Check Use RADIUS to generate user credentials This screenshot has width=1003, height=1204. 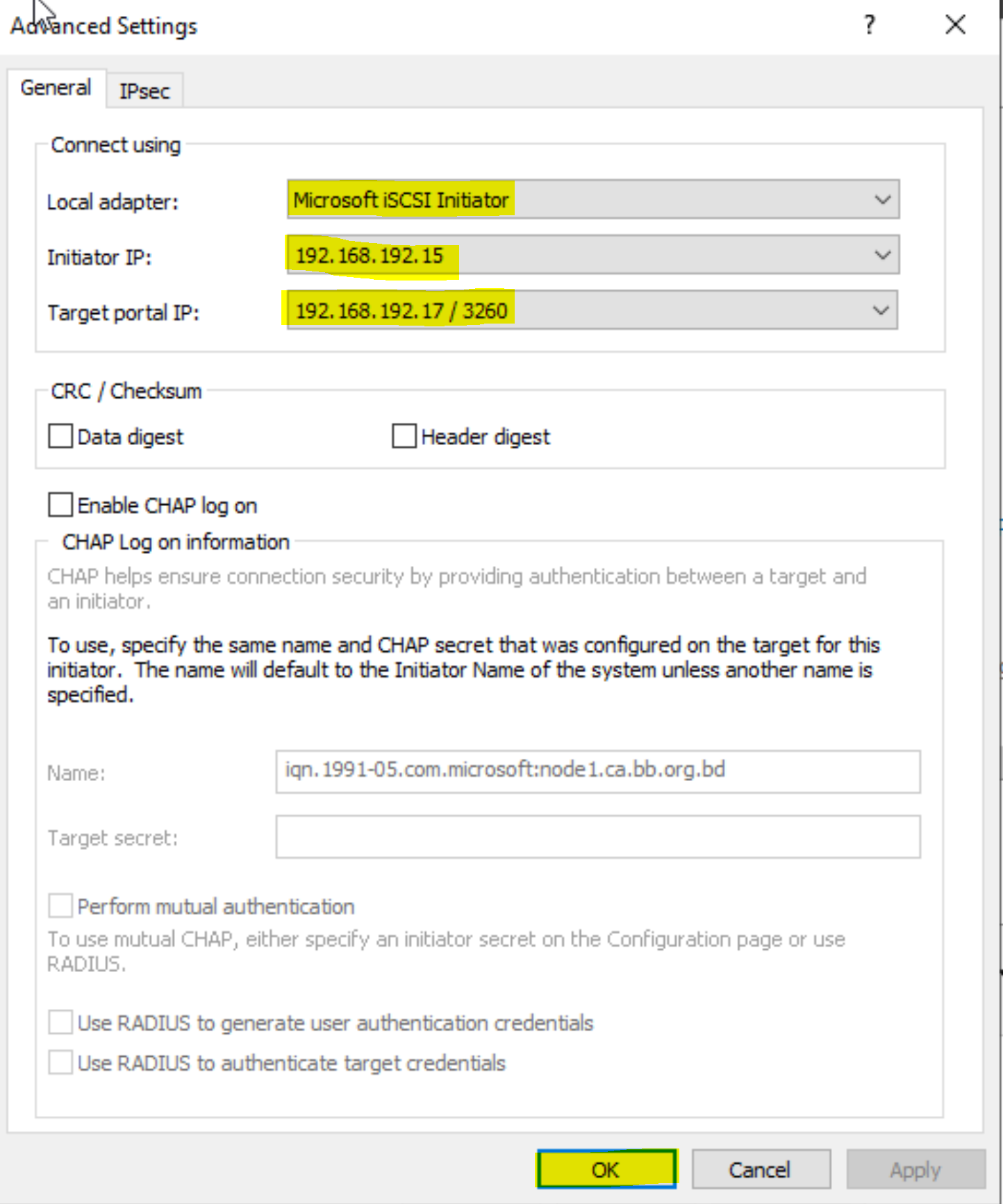(x=60, y=1023)
